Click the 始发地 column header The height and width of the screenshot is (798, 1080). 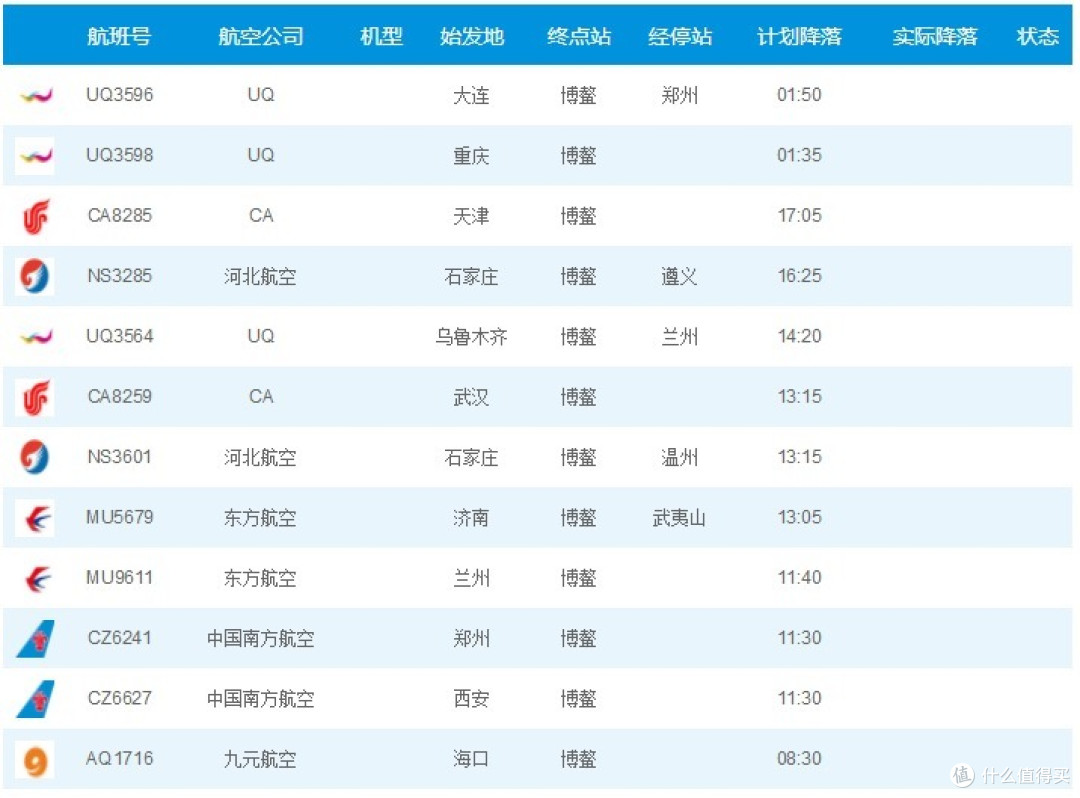472,36
